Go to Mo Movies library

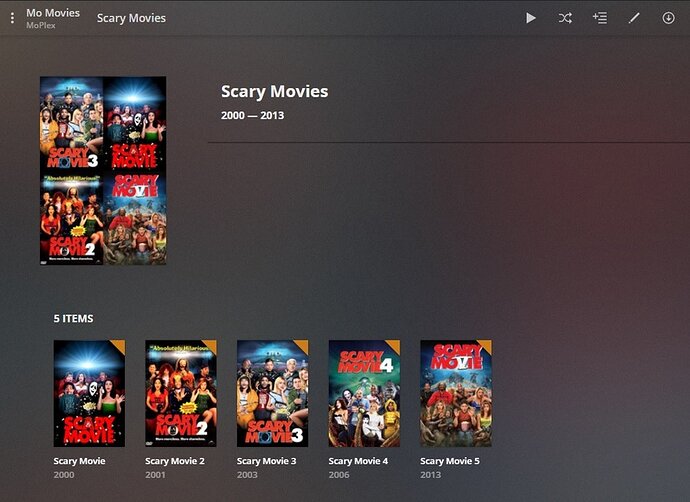(53, 13)
